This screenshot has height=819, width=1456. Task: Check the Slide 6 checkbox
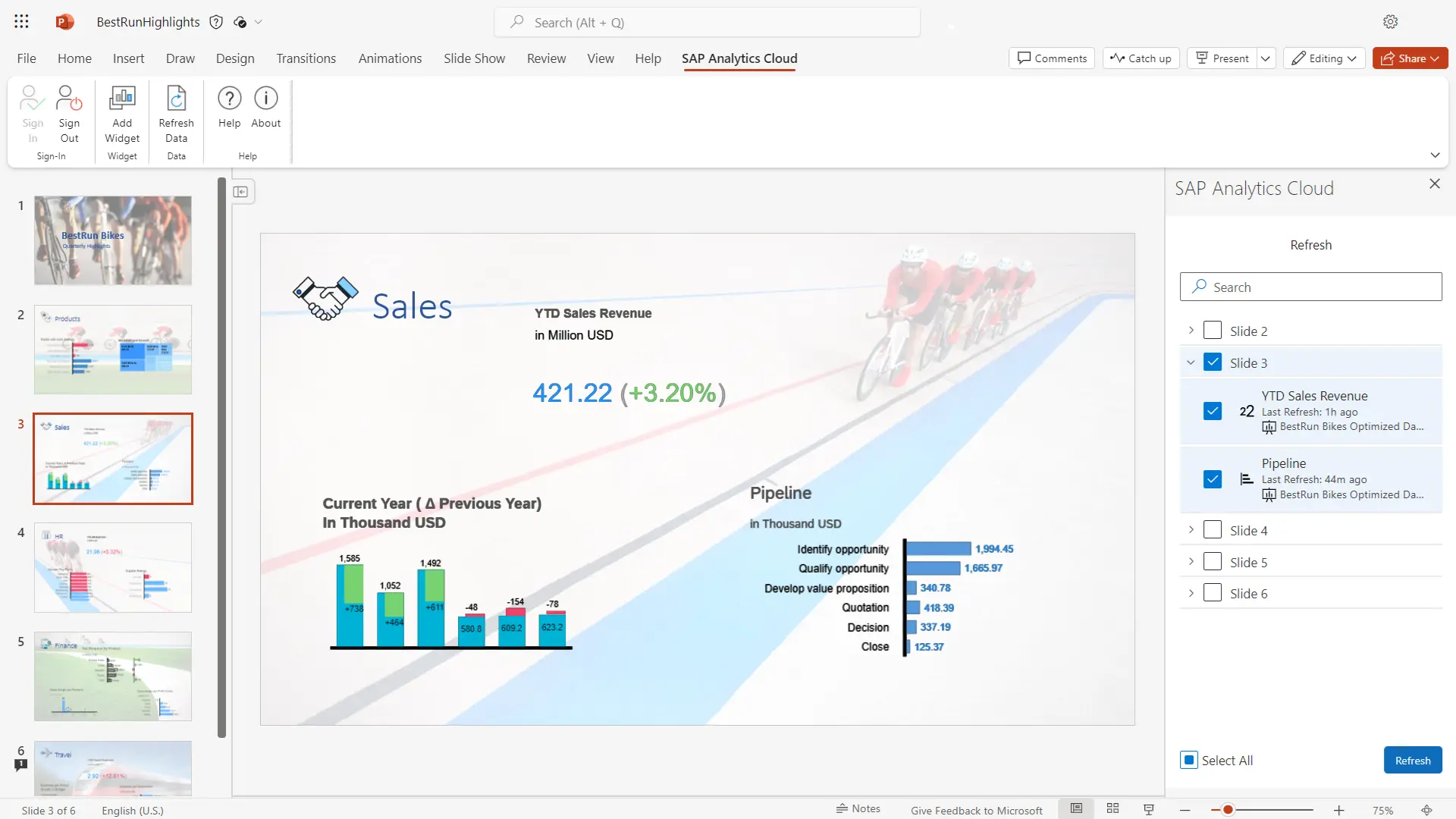(1213, 593)
